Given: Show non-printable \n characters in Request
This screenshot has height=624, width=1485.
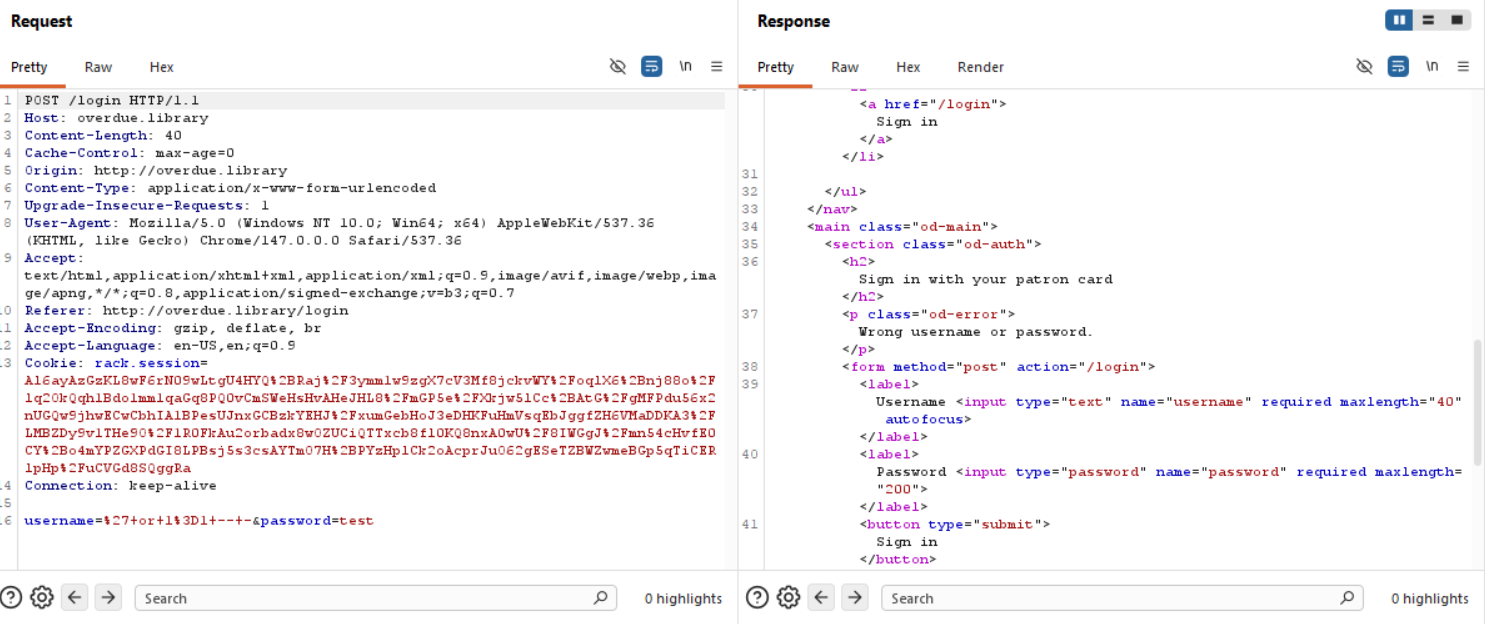Looking at the screenshot, I should (685, 67).
